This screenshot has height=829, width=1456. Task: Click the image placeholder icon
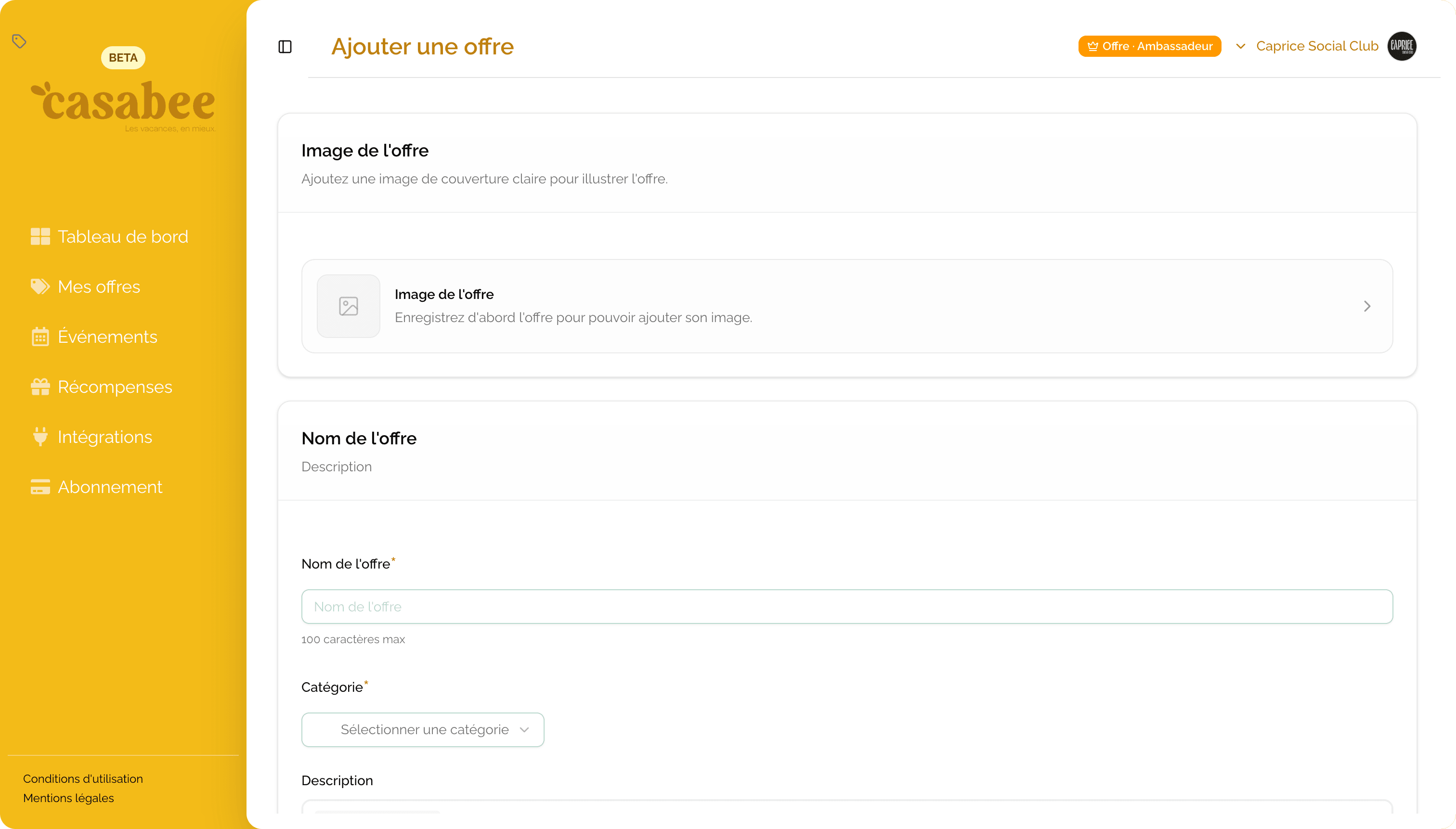pos(349,306)
